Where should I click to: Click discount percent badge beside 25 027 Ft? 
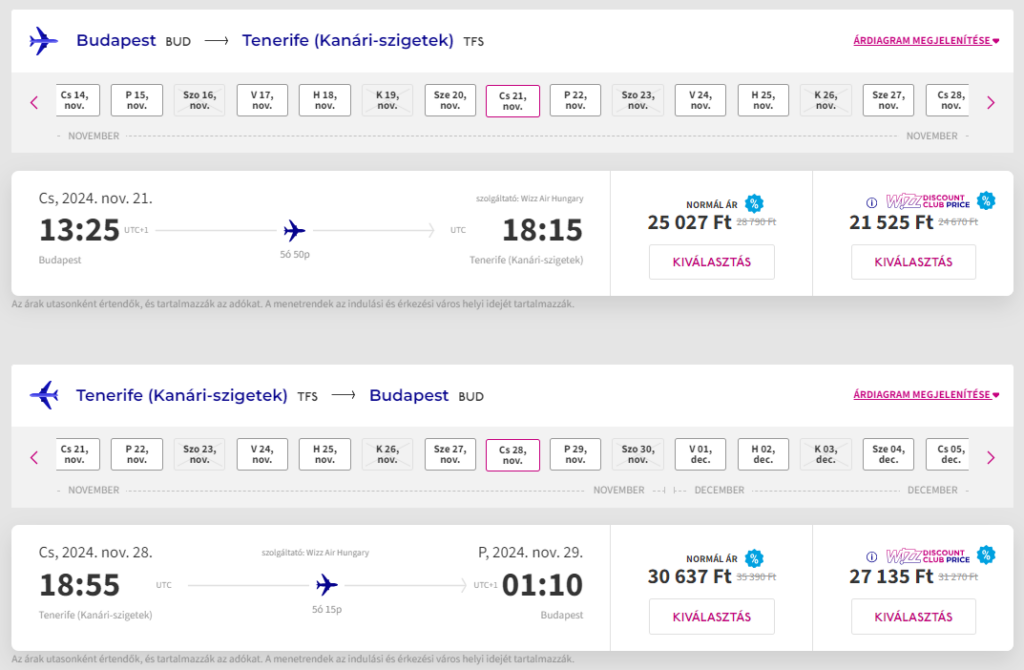point(754,204)
